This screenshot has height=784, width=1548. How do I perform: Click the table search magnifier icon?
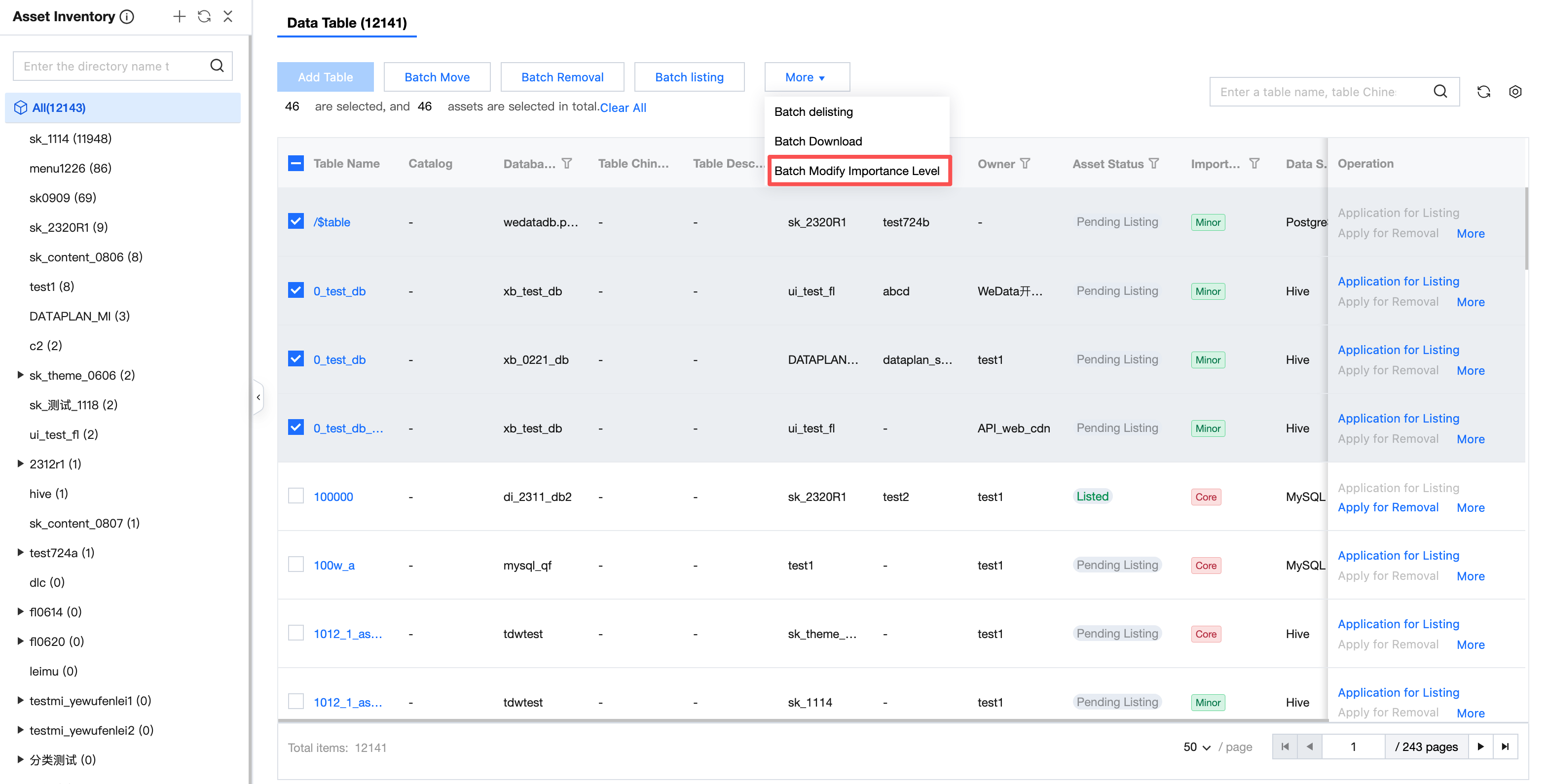tap(1440, 91)
